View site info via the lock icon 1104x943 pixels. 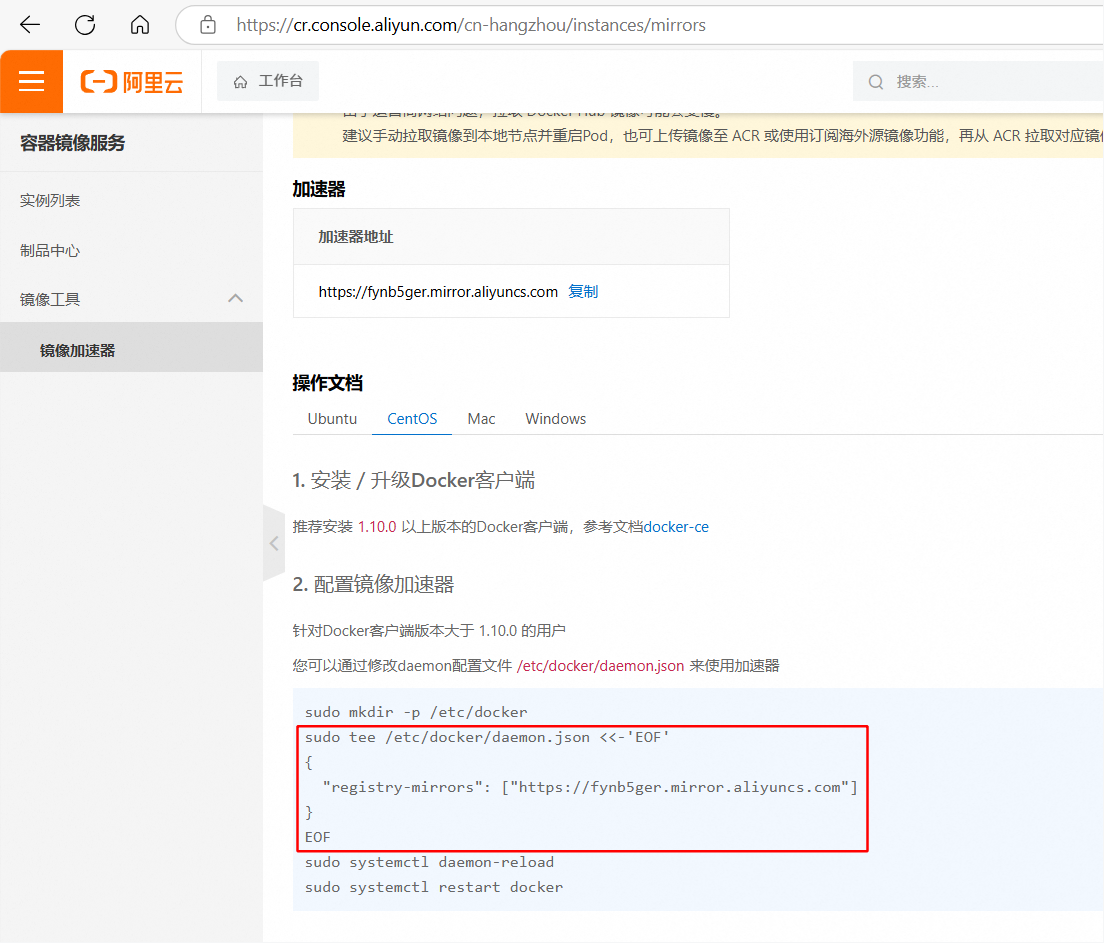coord(208,25)
